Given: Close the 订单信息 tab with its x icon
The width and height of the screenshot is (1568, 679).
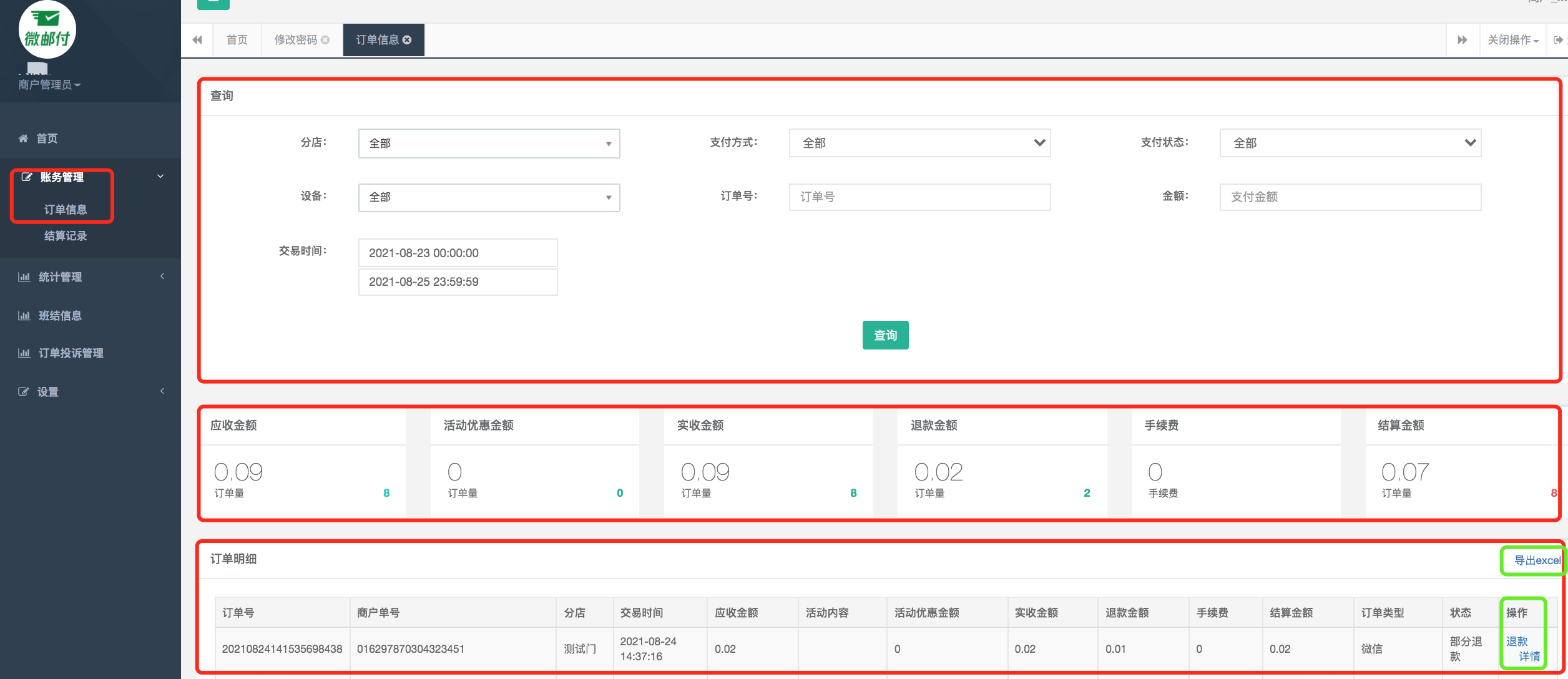Looking at the screenshot, I should point(408,40).
